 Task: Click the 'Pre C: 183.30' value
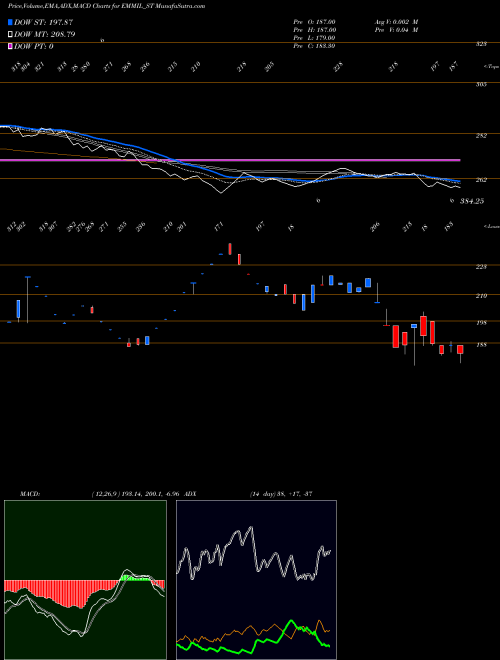click(x=314, y=46)
